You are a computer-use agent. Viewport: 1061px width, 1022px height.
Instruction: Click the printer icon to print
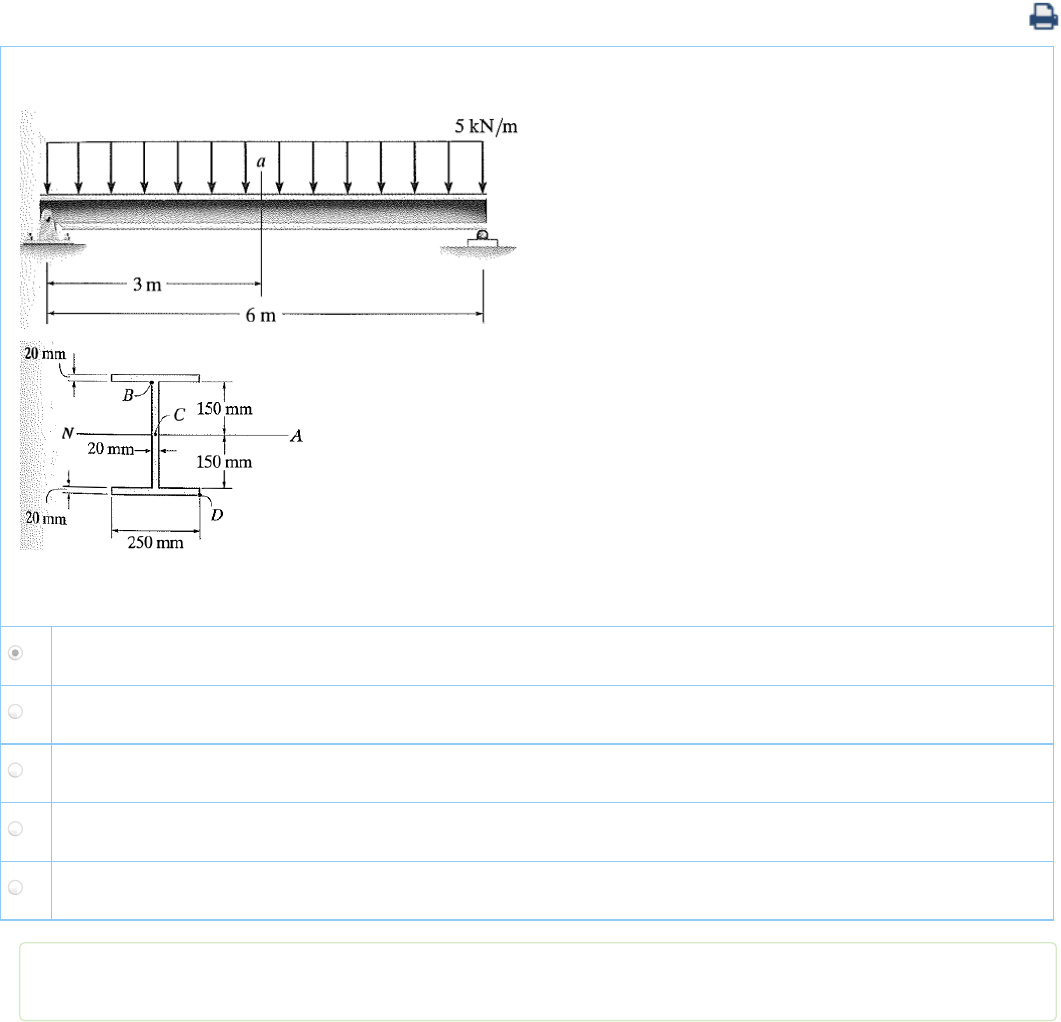pos(1043,18)
